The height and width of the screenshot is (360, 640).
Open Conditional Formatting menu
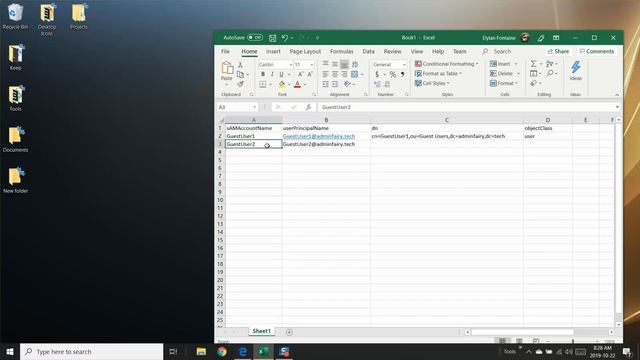point(446,64)
